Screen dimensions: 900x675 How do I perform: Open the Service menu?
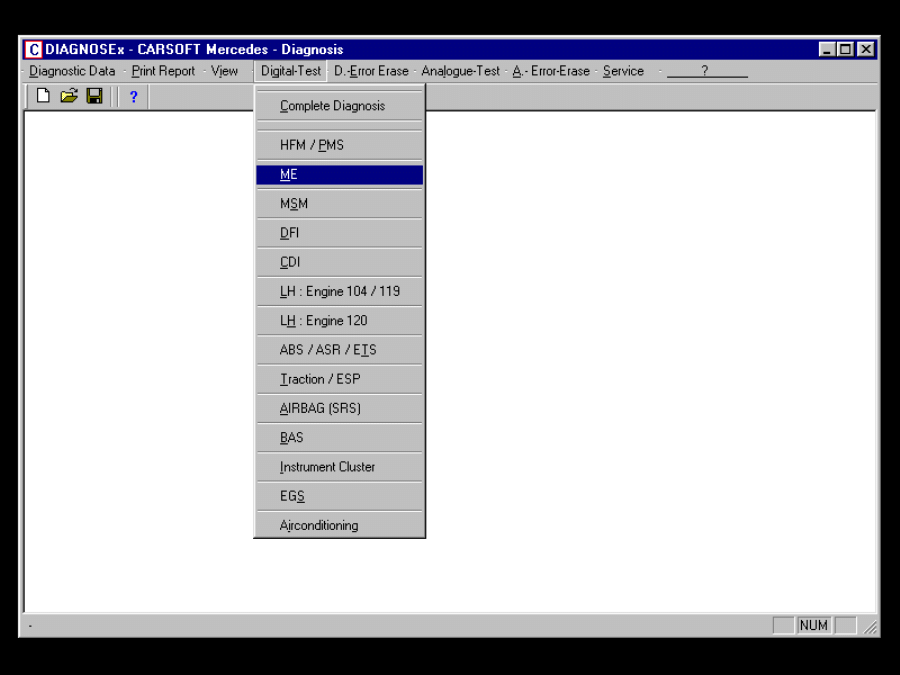pyautogui.click(x=623, y=71)
